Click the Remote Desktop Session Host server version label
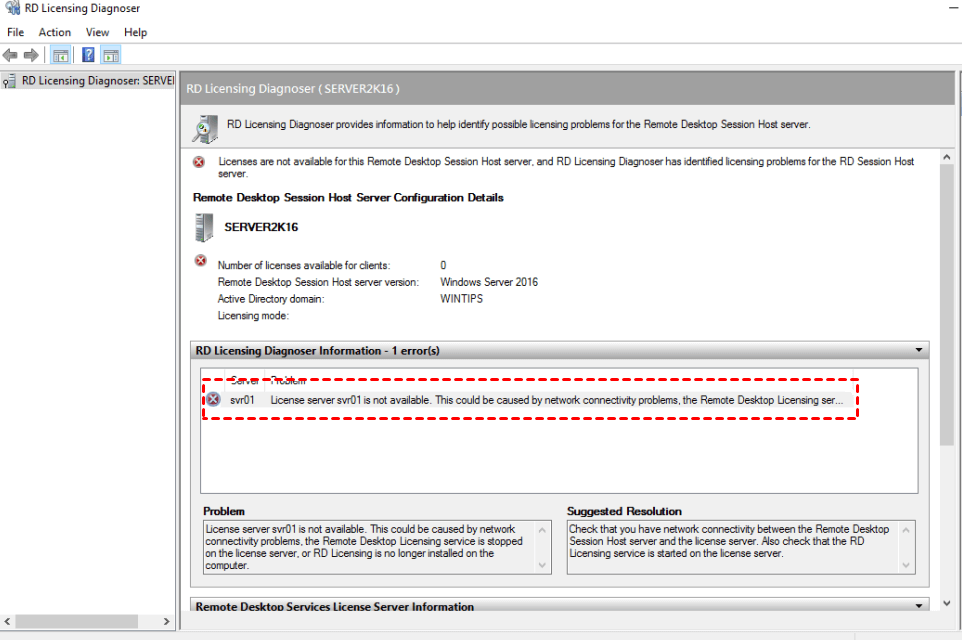The image size is (962, 640). click(x=318, y=282)
